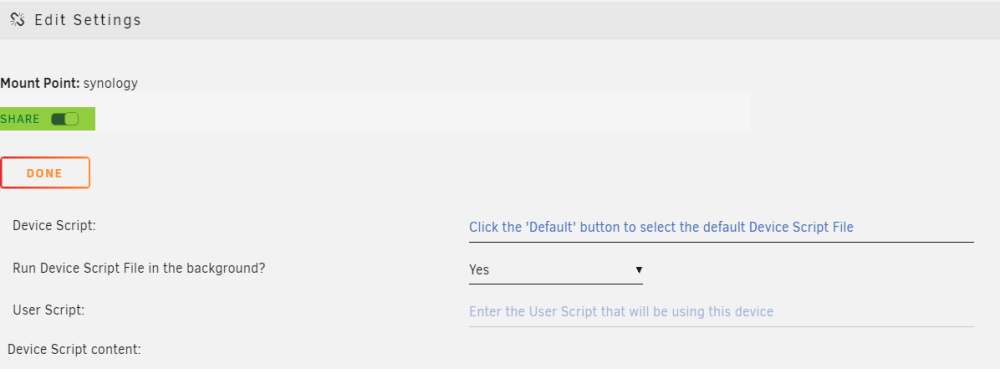Focus the Device Script input field
Screen dimensions: 1000x369
(721, 228)
